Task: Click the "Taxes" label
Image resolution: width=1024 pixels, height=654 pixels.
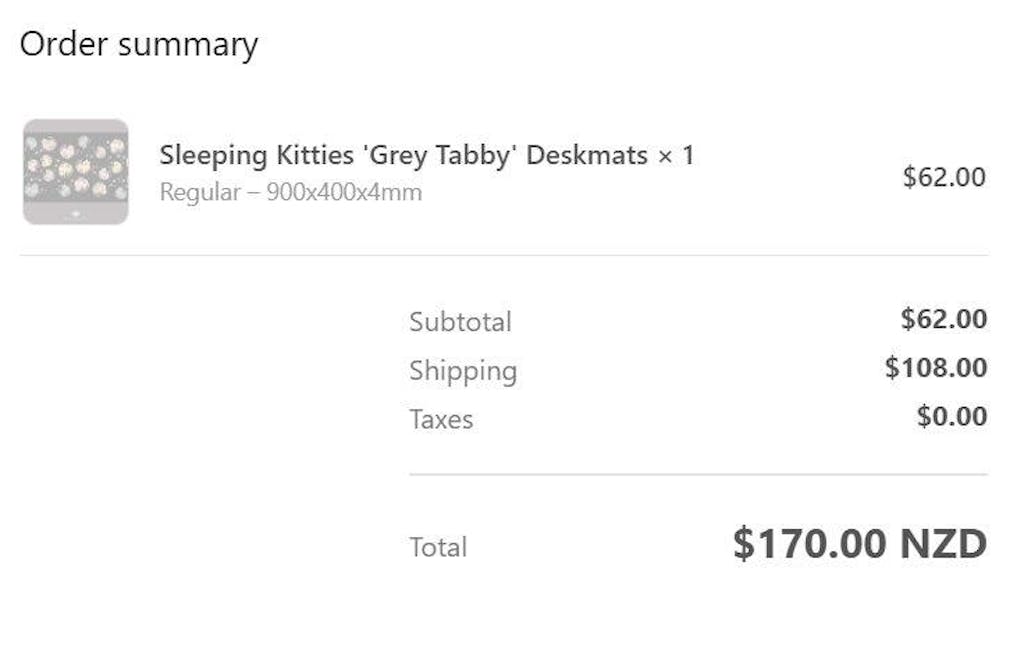Action: [x=441, y=419]
